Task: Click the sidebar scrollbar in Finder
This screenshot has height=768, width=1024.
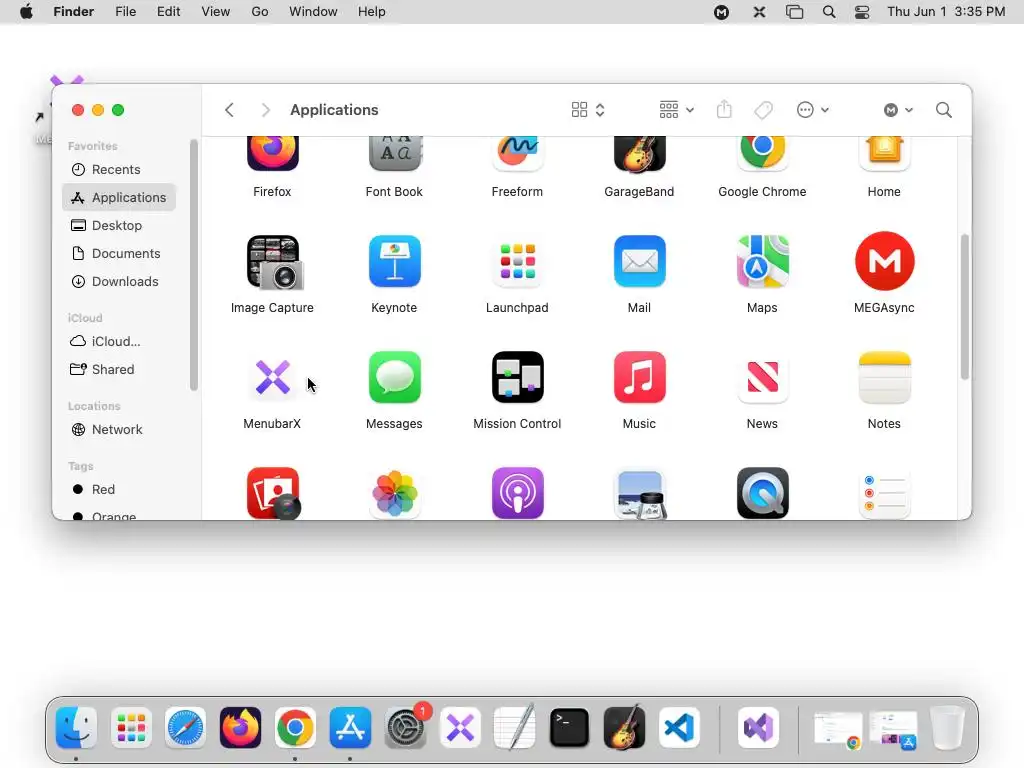Action: pos(193,264)
